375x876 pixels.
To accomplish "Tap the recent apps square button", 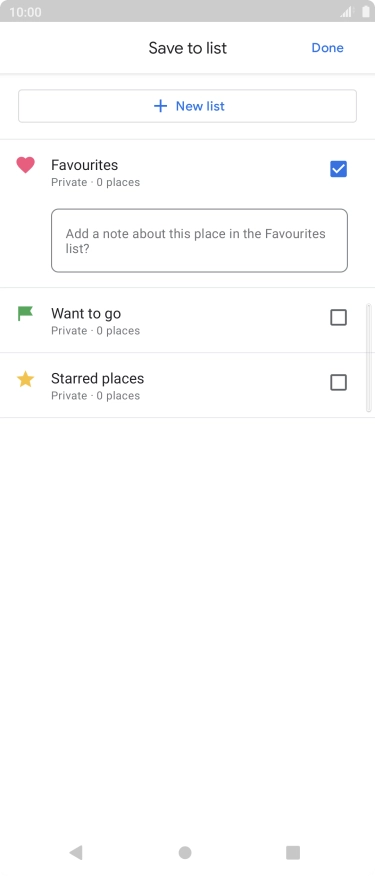I will [x=293, y=852].
